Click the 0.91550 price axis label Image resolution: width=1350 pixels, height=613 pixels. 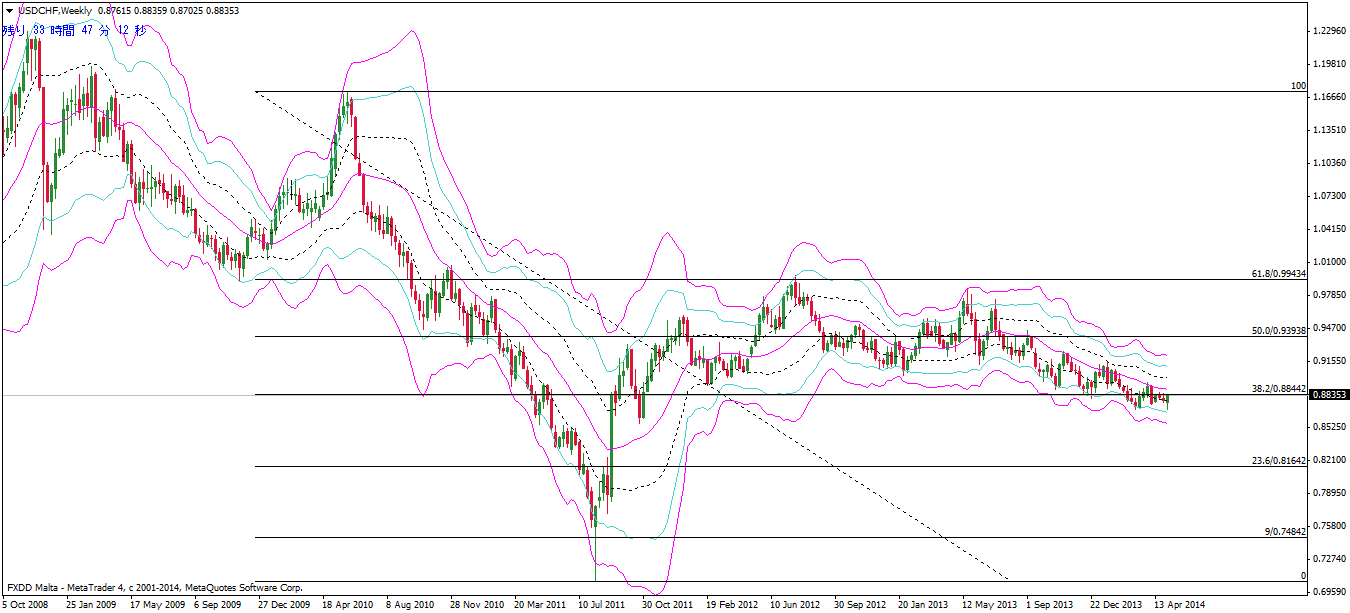pyautogui.click(x=1329, y=361)
